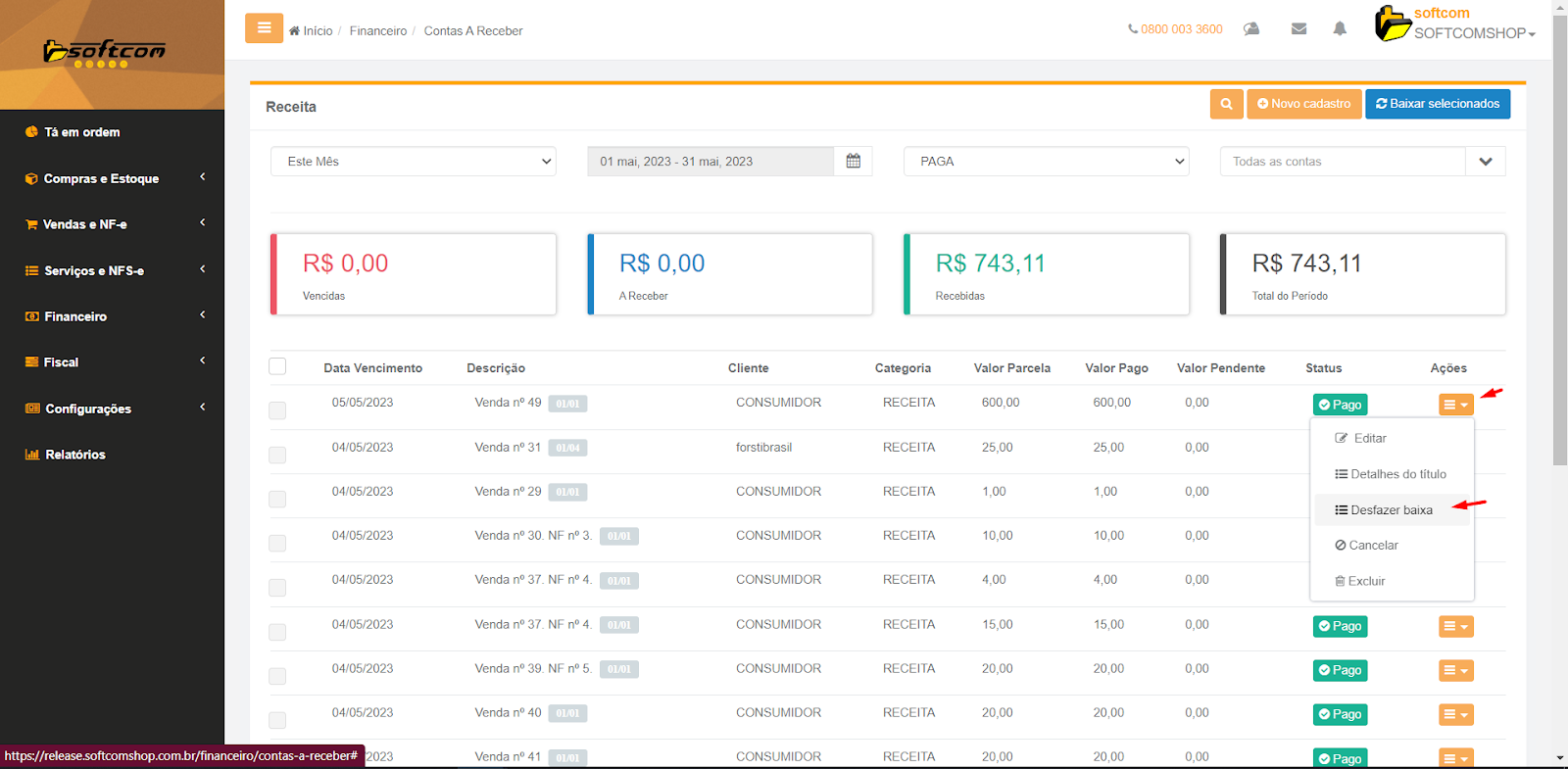Select the checkbox for Venda nº 31 row

coord(277,456)
